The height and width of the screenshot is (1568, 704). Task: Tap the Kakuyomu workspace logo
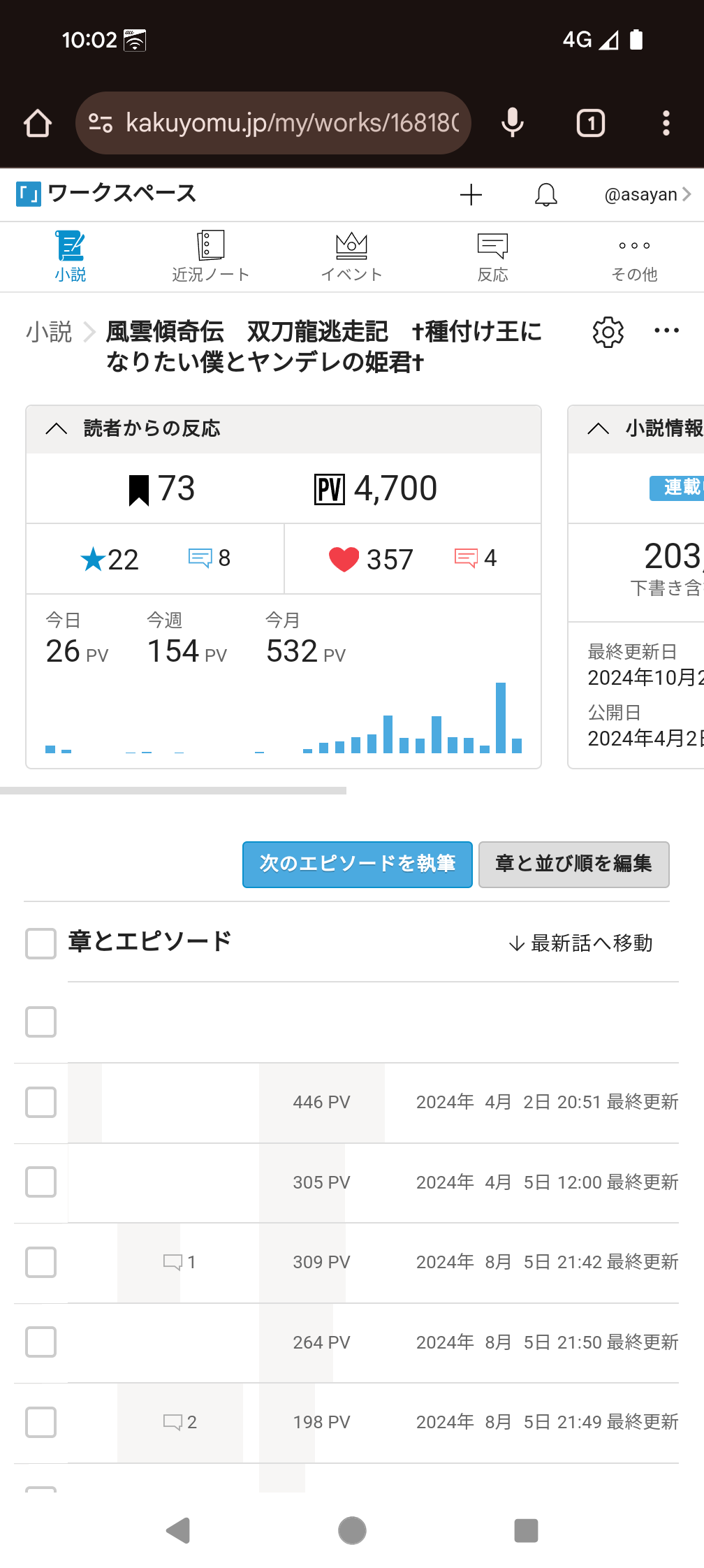tap(29, 194)
